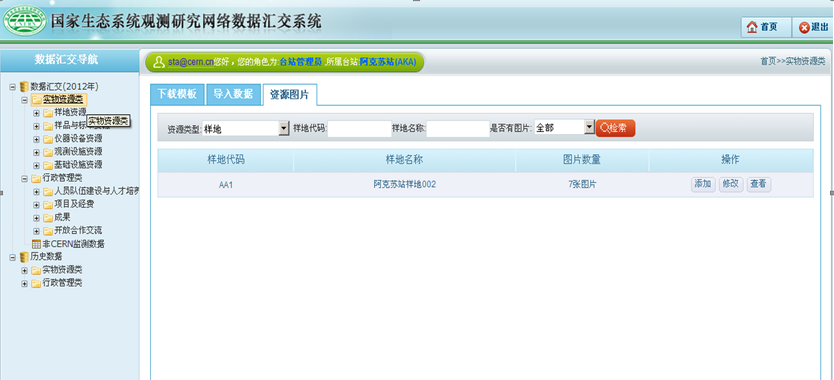
Task: Click the red 退出 exit icon
Action: tap(804, 27)
